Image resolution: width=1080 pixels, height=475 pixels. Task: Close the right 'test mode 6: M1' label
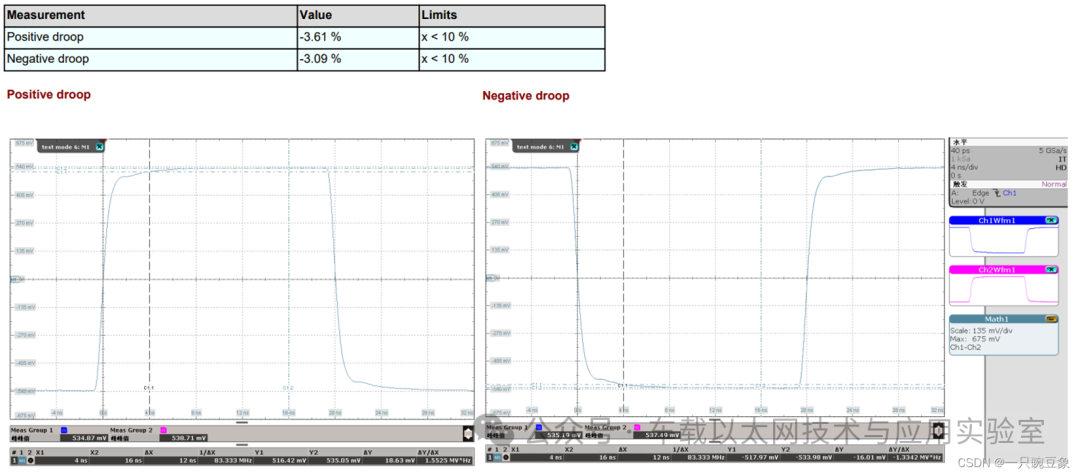pos(573,146)
